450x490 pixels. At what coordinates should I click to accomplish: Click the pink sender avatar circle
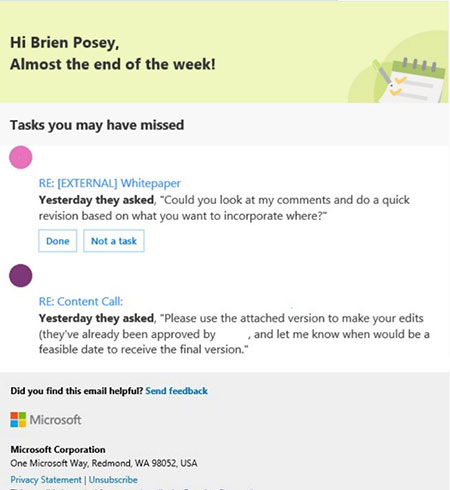(x=21, y=157)
